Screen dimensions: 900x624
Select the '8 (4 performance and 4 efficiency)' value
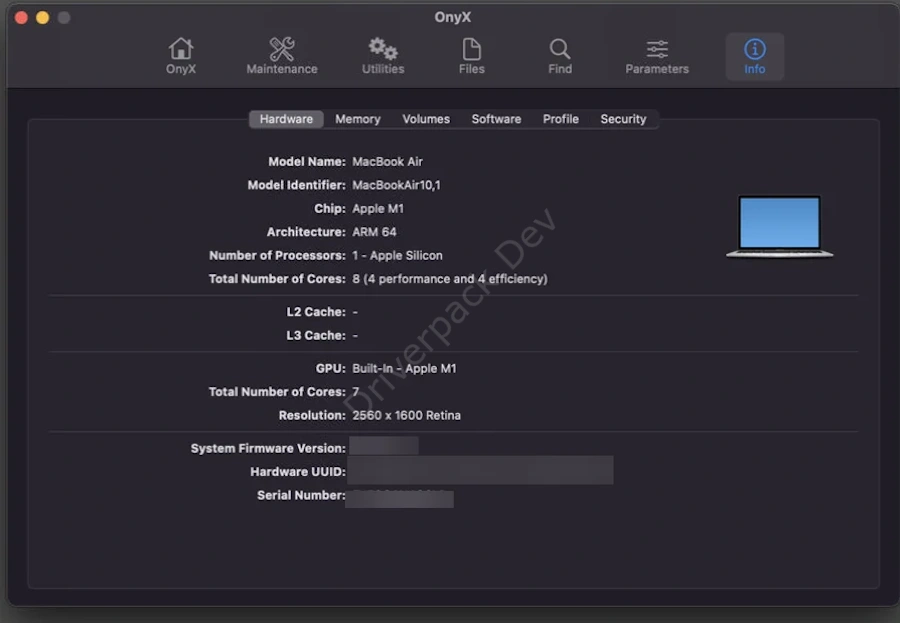pos(449,279)
